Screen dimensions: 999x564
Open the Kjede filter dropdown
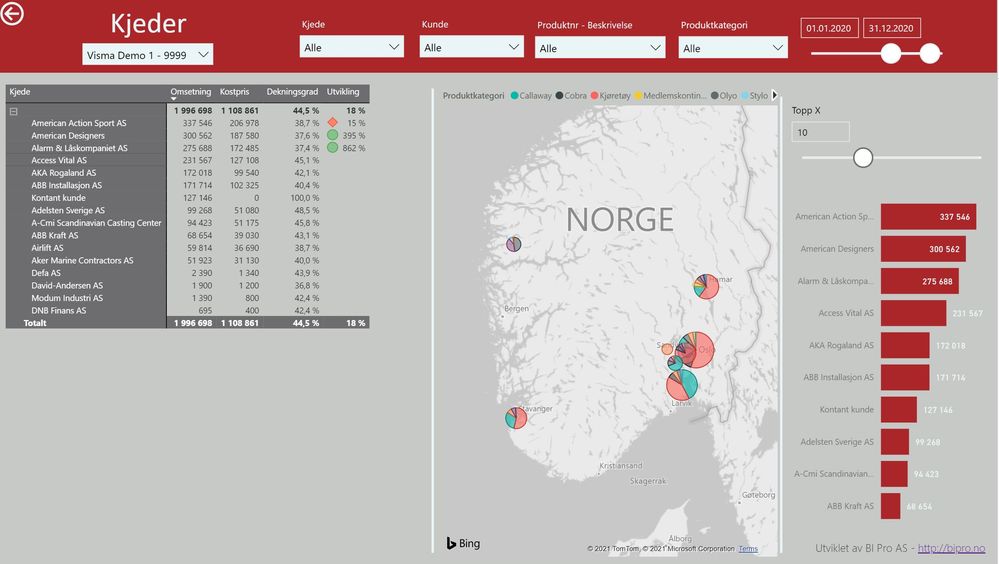(x=351, y=47)
